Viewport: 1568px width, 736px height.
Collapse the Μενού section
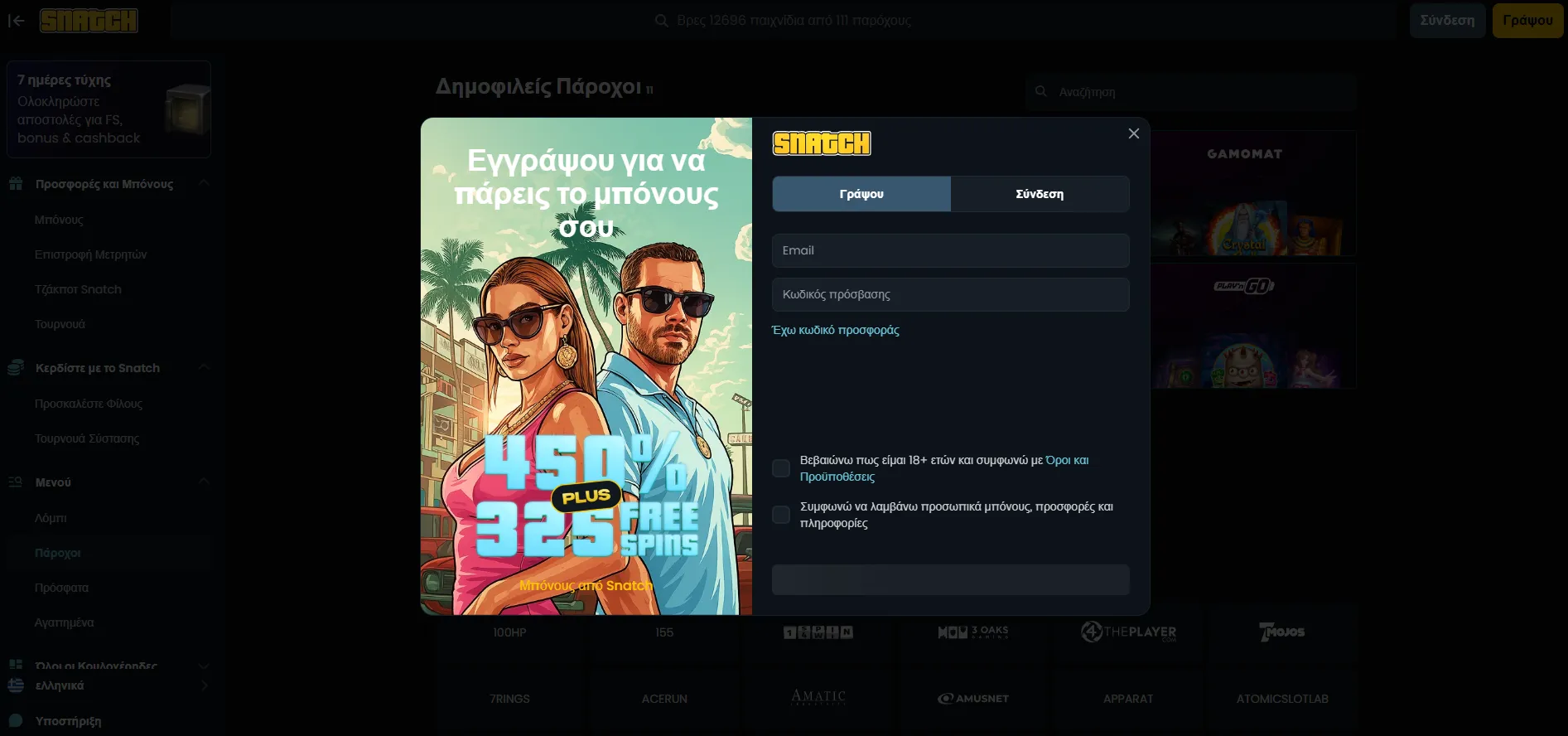tap(204, 482)
